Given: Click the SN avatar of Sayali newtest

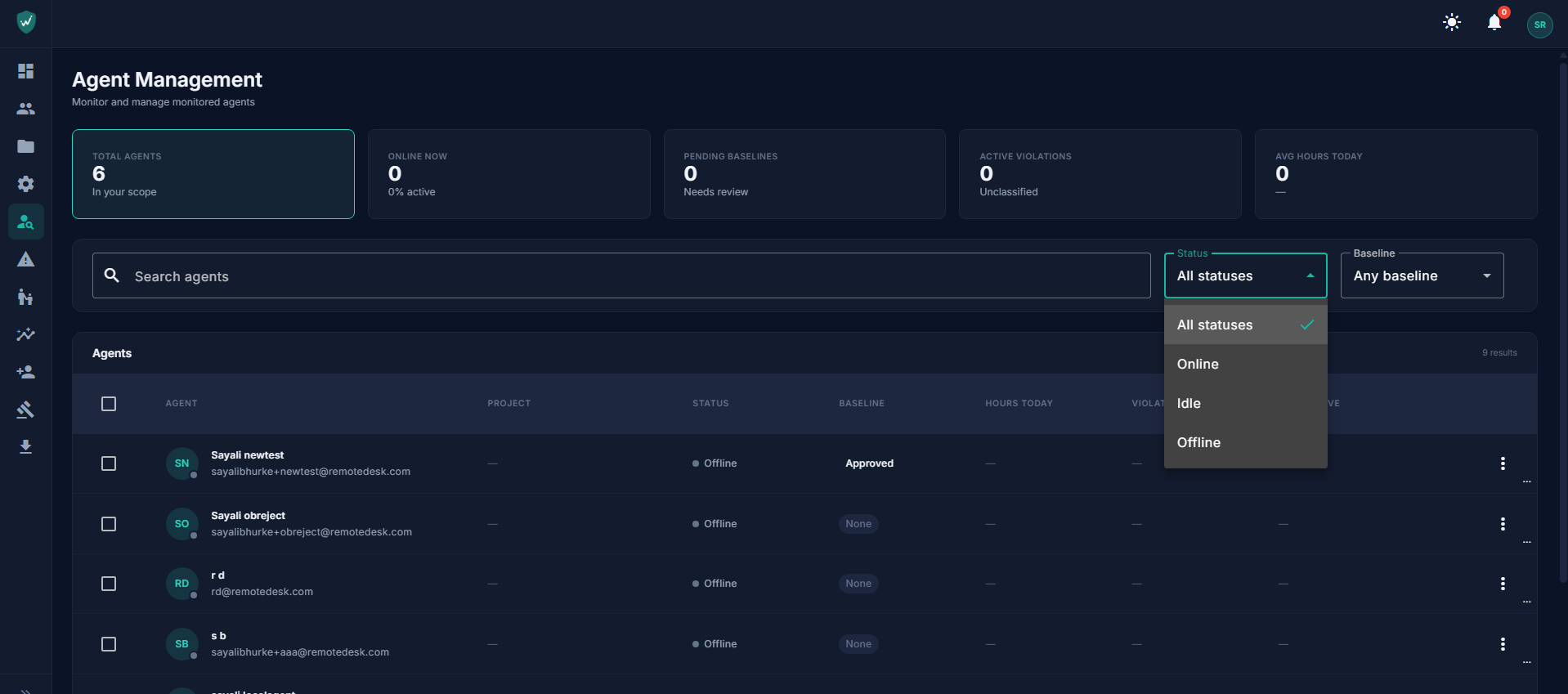Looking at the screenshot, I should coord(181,463).
